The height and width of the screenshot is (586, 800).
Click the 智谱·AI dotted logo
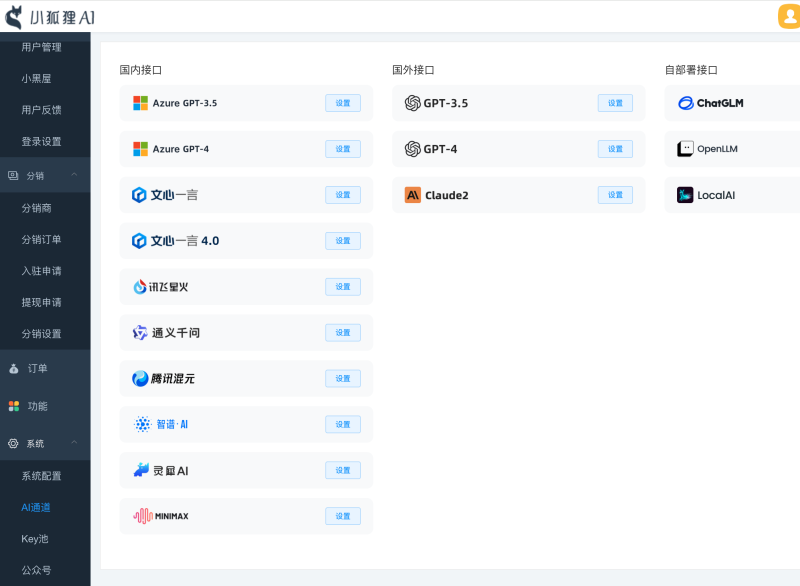pos(142,424)
